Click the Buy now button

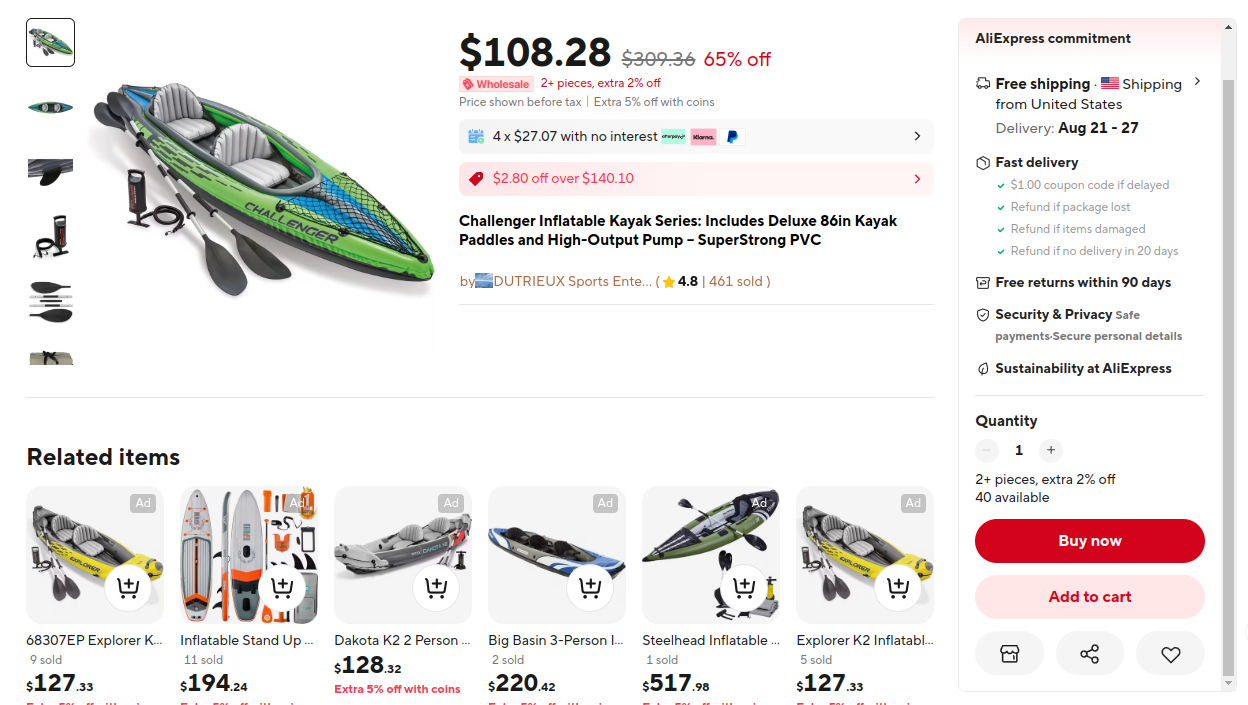tap(1089, 541)
